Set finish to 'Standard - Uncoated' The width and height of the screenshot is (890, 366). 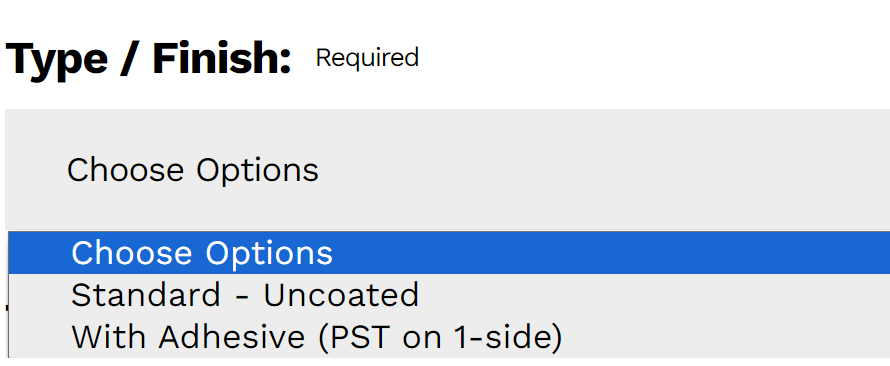[x=450, y=295]
